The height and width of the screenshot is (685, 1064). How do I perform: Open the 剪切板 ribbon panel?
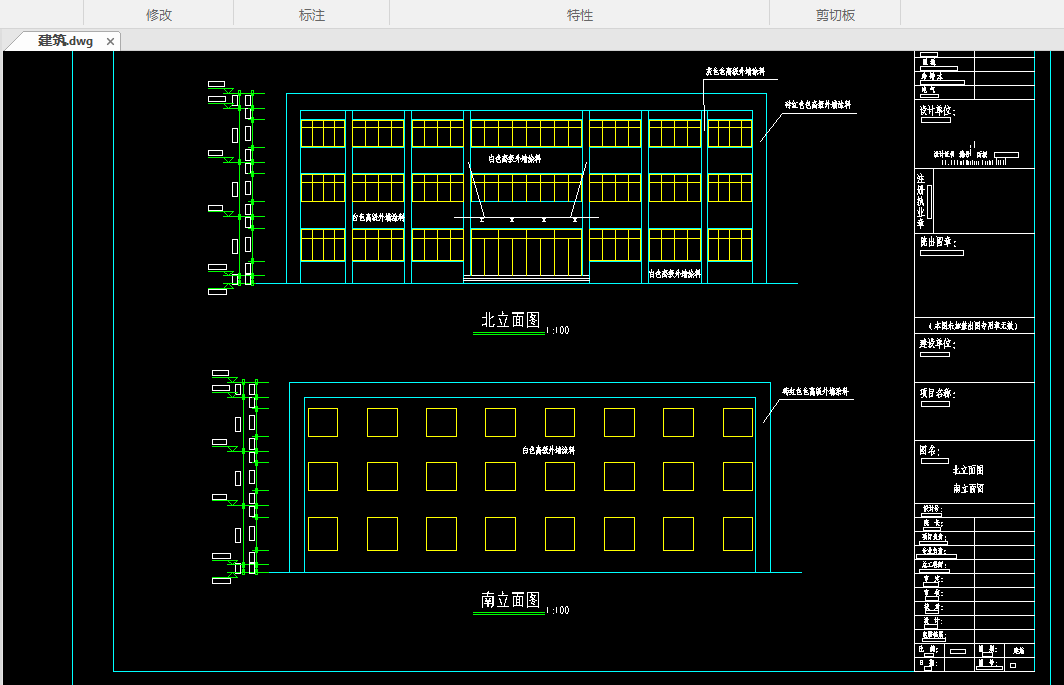(x=835, y=15)
